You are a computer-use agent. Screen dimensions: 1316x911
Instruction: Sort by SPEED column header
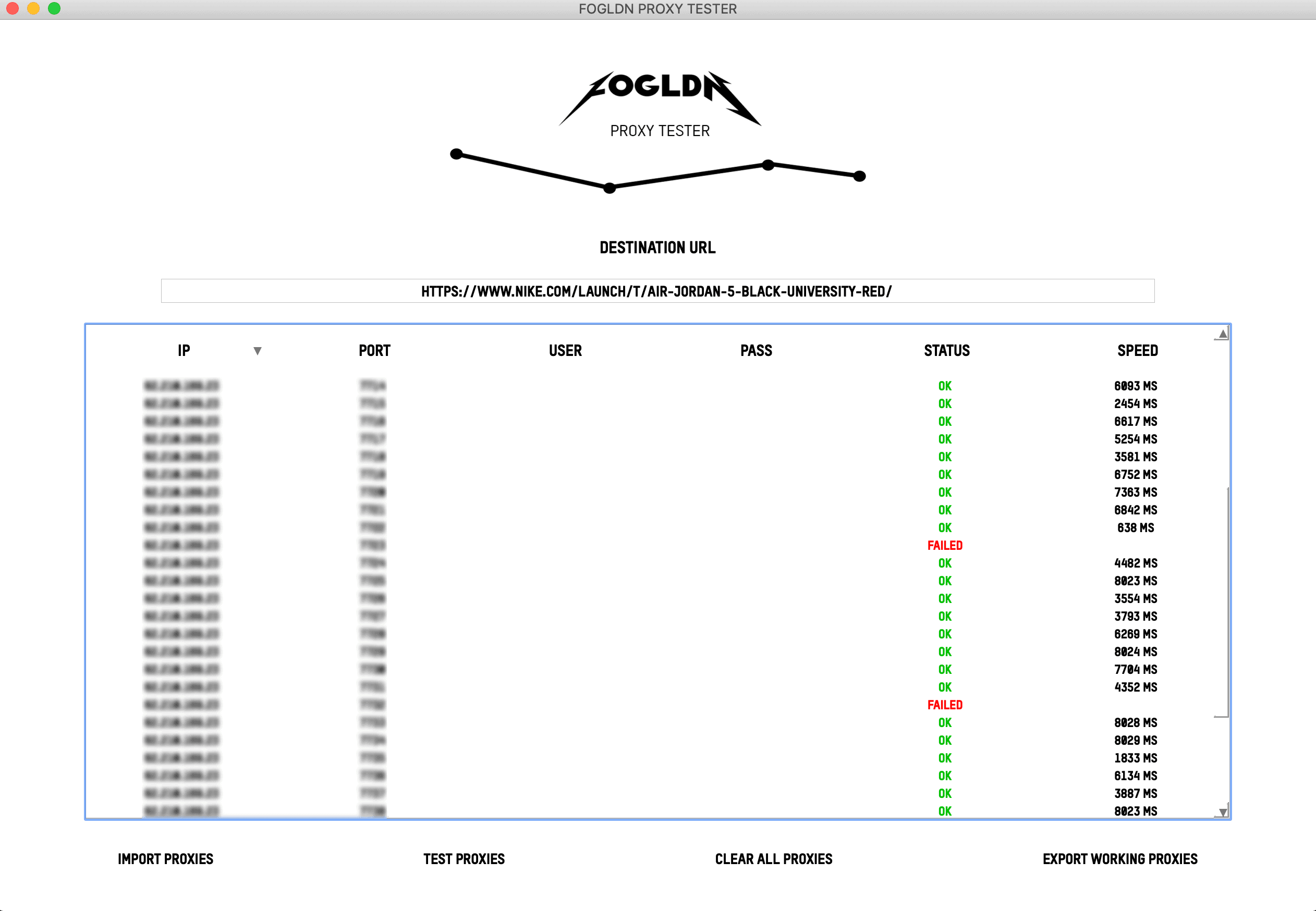pos(1138,350)
